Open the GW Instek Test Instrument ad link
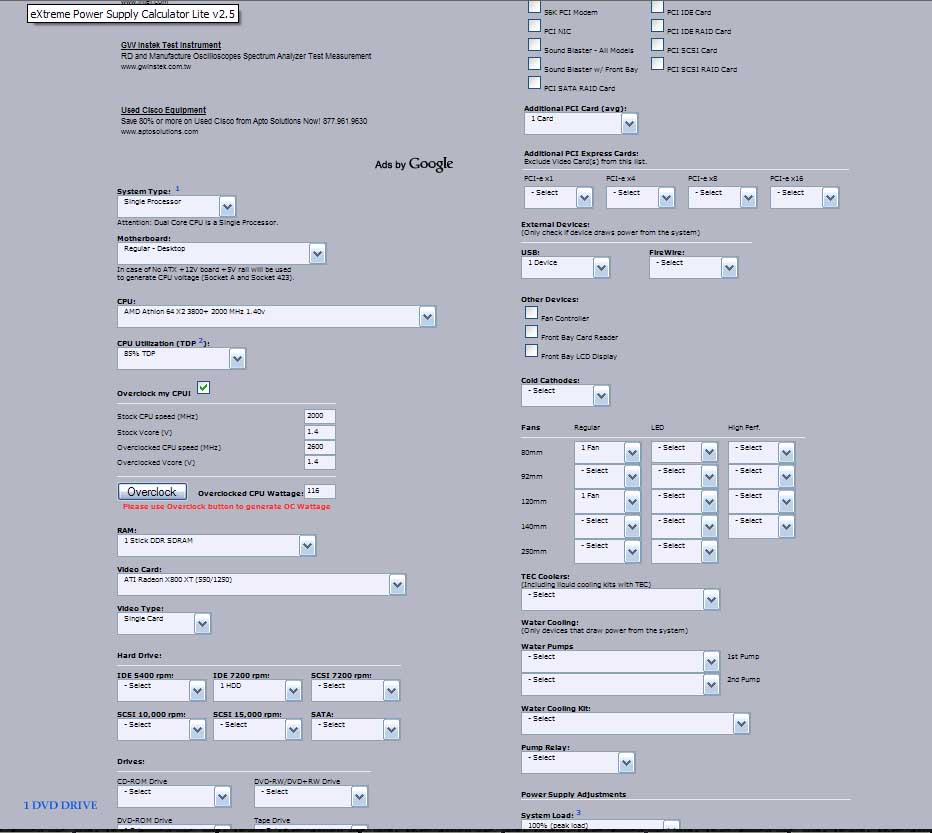Image resolution: width=932 pixels, height=833 pixels. (x=171, y=45)
